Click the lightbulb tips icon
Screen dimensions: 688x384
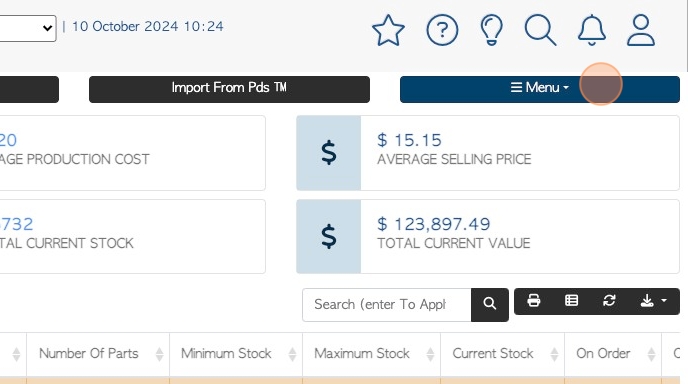491,30
